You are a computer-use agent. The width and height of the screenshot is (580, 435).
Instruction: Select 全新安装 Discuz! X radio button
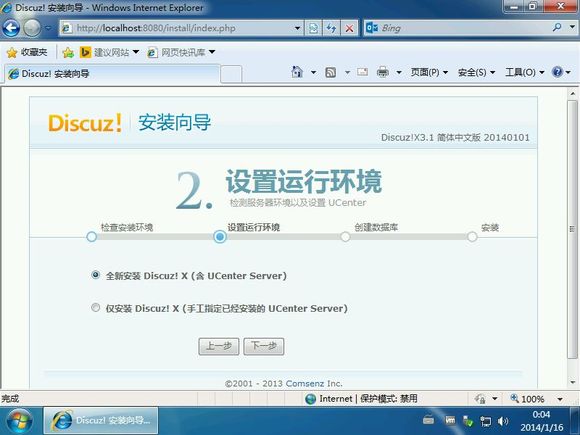[95, 275]
